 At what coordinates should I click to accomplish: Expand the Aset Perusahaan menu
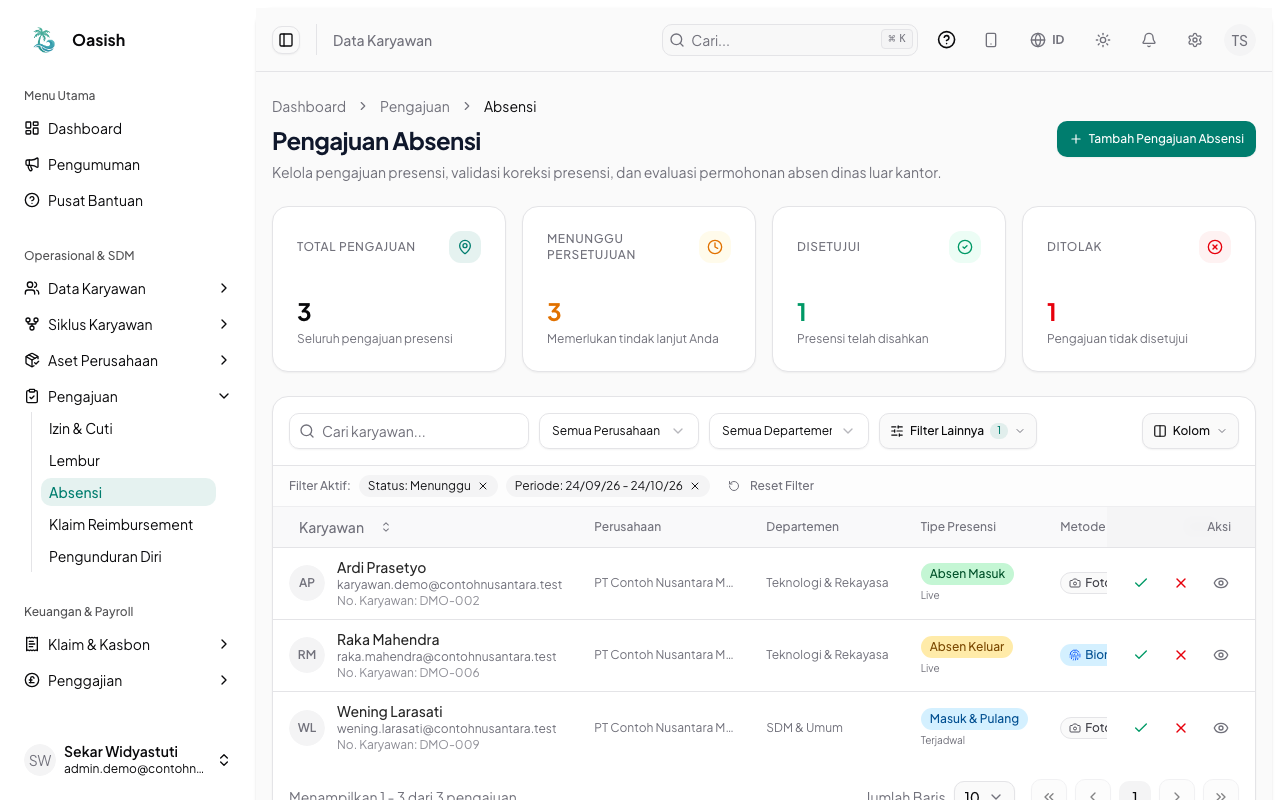coord(128,361)
